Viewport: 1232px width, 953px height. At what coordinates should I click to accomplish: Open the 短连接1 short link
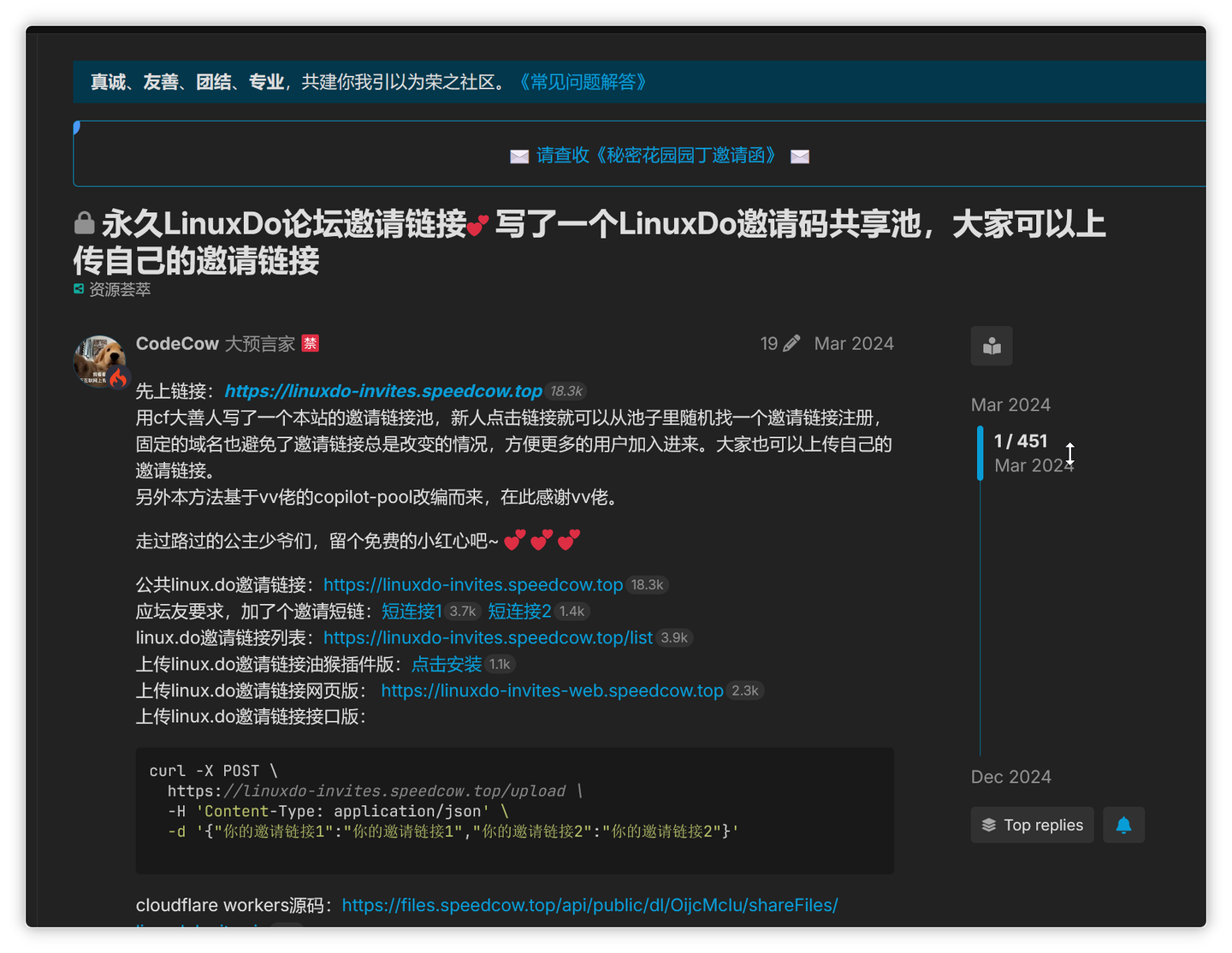tap(412, 611)
